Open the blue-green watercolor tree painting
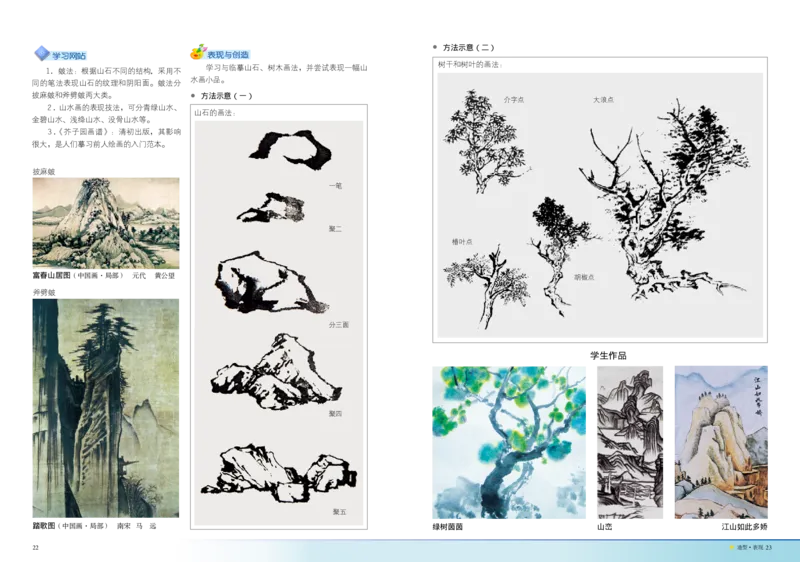 pos(511,440)
